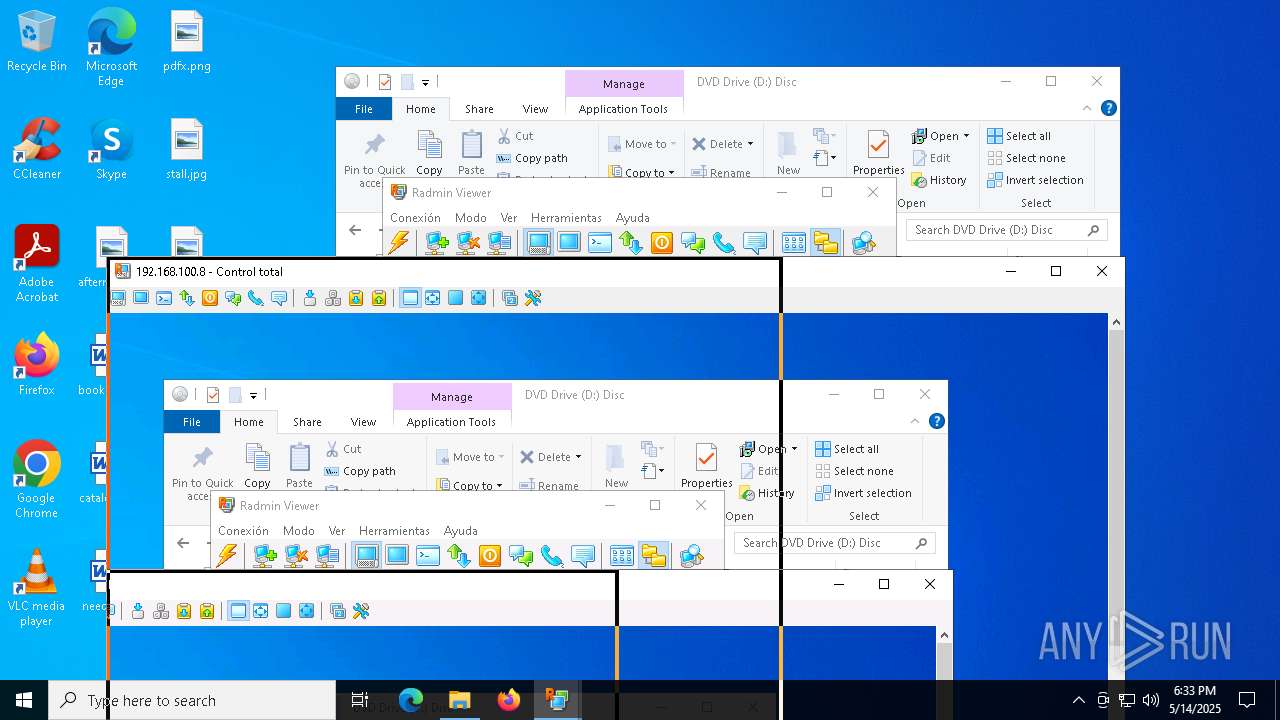Click Properties button in top Explorer ribbon
This screenshot has width=1280, height=720.
(x=879, y=153)
